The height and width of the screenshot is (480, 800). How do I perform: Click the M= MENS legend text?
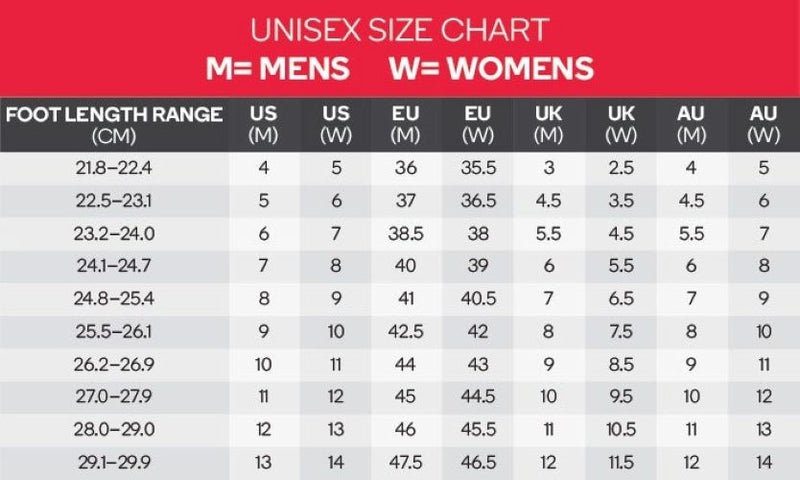coord(277,67)
